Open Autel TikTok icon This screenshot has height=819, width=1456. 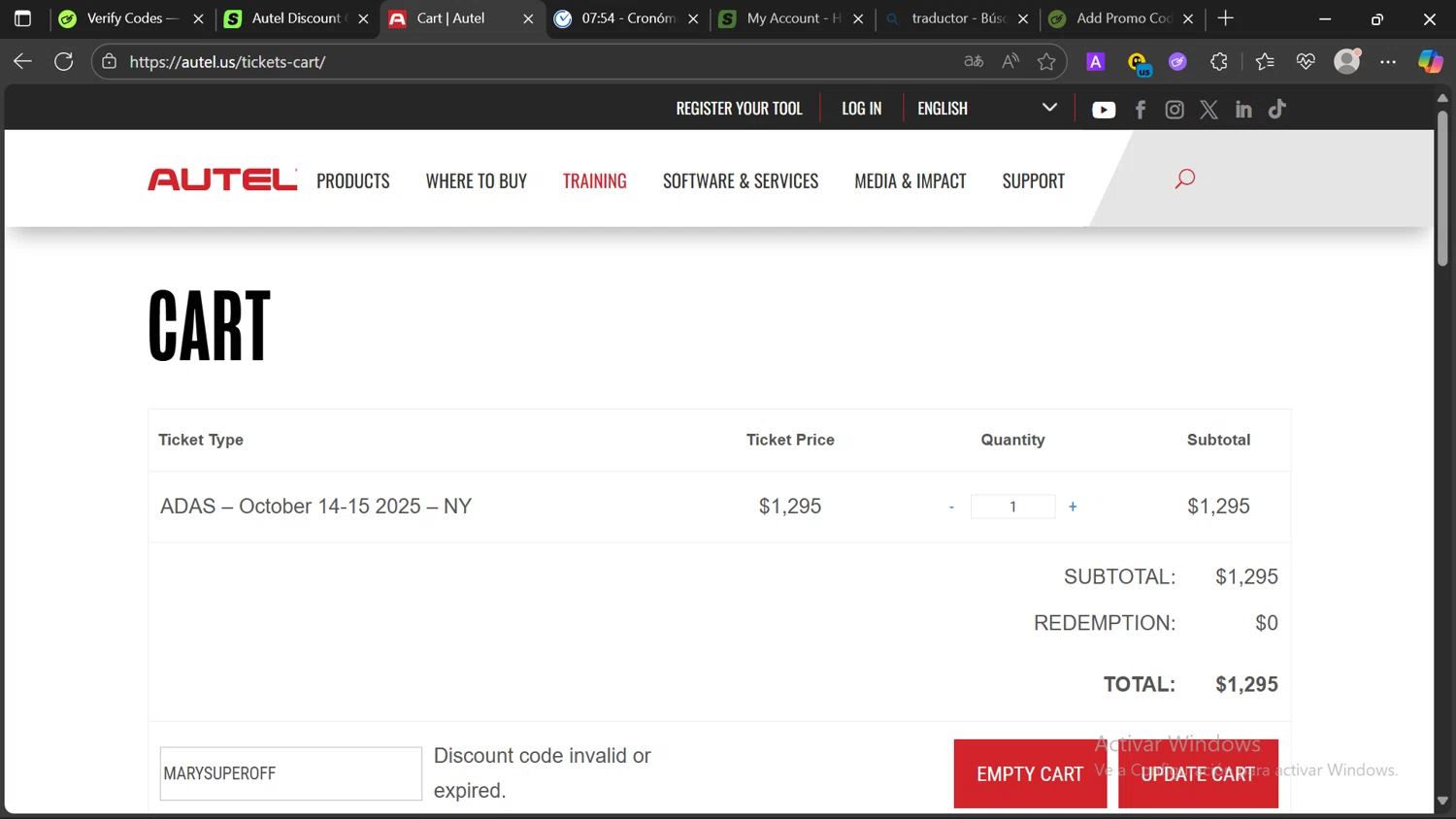(x=1277, y=109)
